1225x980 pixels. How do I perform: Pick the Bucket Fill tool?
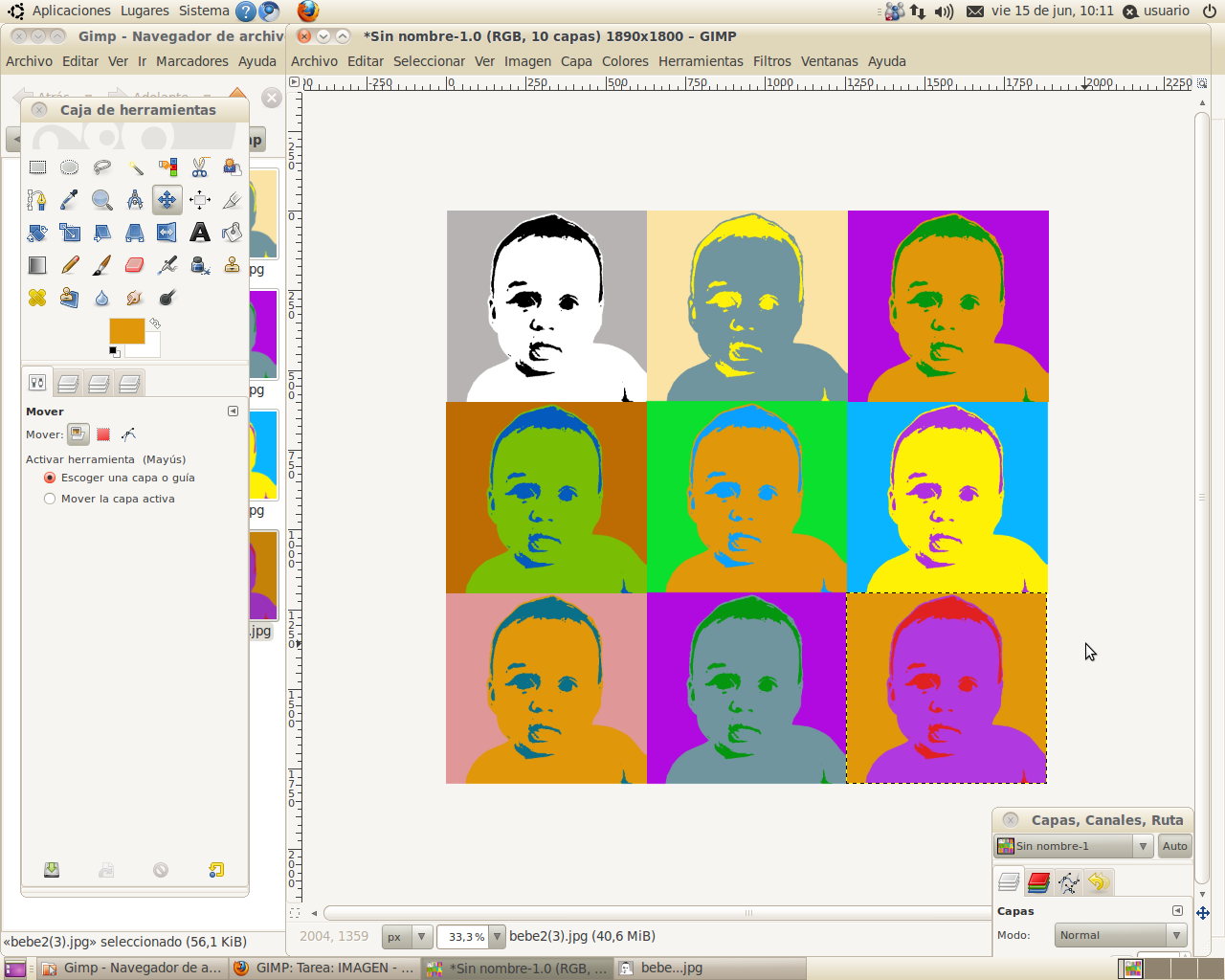[x=232, y=233]
